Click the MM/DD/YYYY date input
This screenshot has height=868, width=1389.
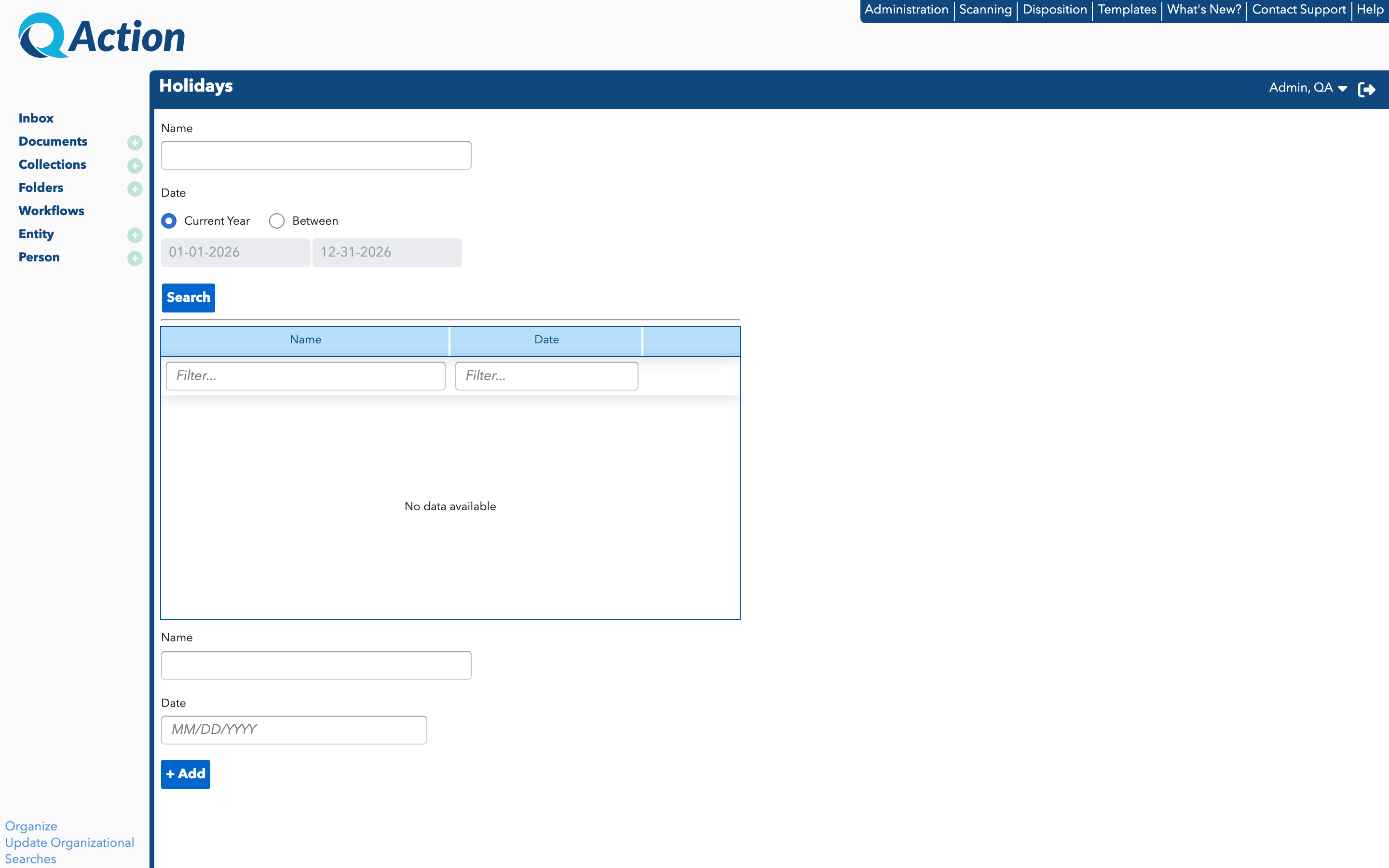coord(294,730)
